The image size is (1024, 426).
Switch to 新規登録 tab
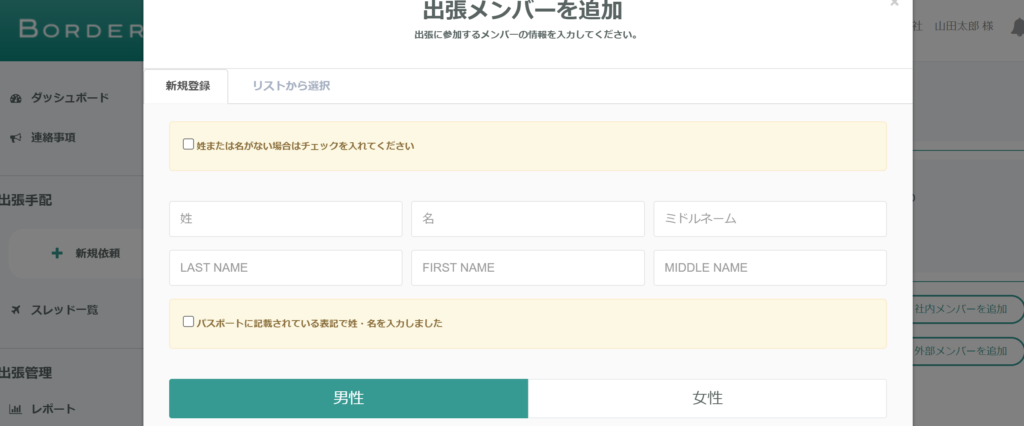(x=186, y=86)
